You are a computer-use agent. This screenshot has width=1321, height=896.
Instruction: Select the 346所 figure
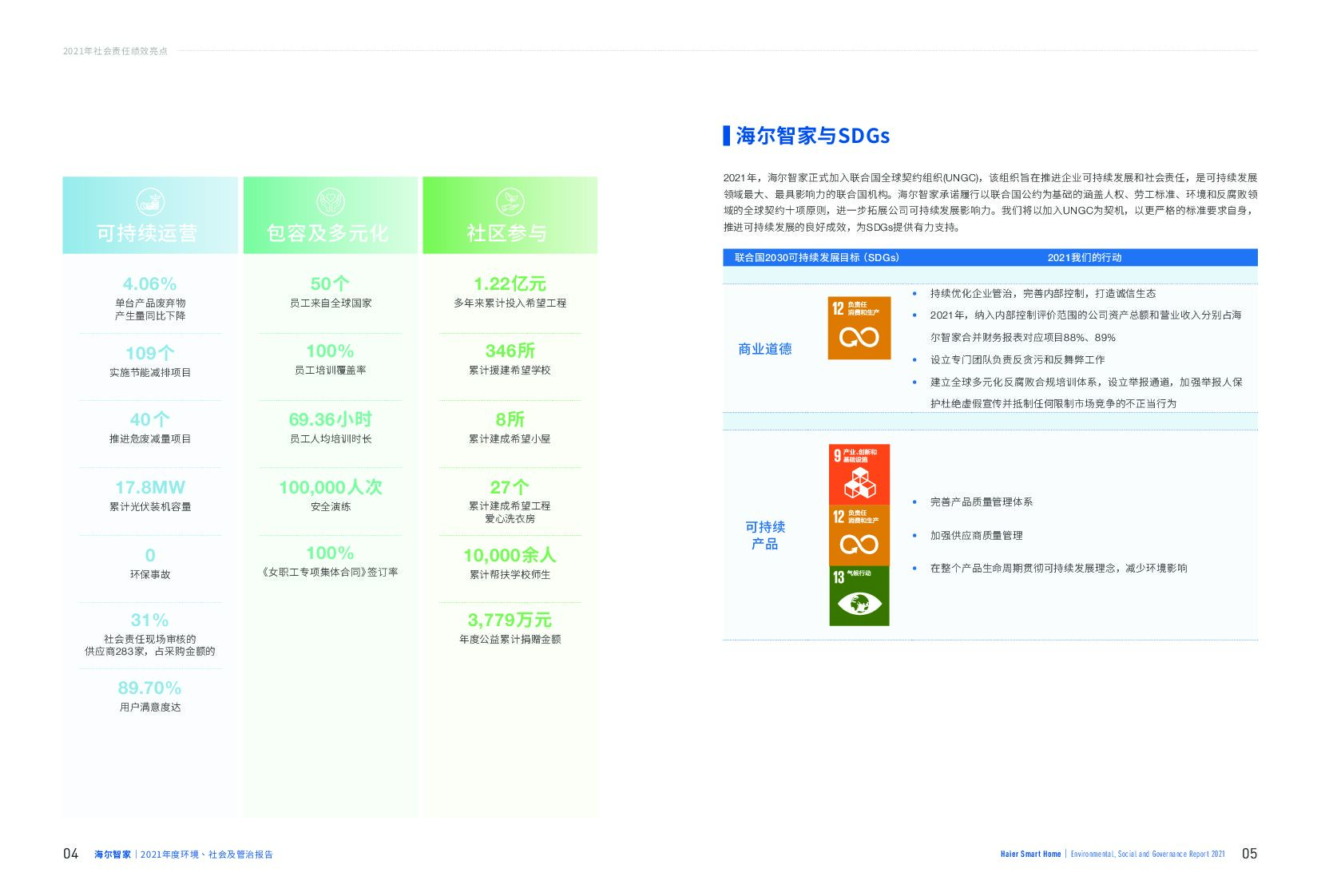[x=510, y=351]
